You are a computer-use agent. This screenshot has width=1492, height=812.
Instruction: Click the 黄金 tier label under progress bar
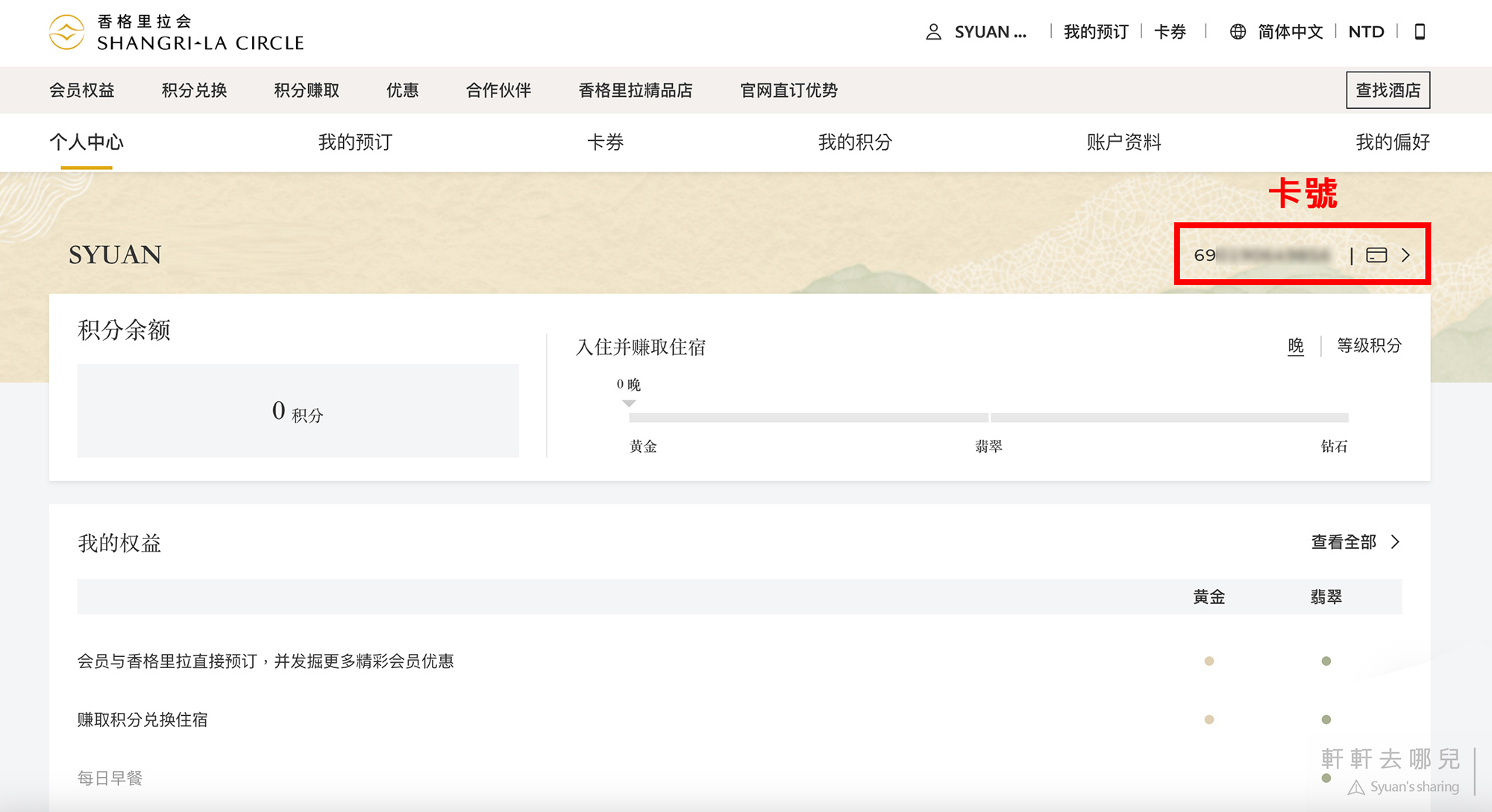pos(643,447)
